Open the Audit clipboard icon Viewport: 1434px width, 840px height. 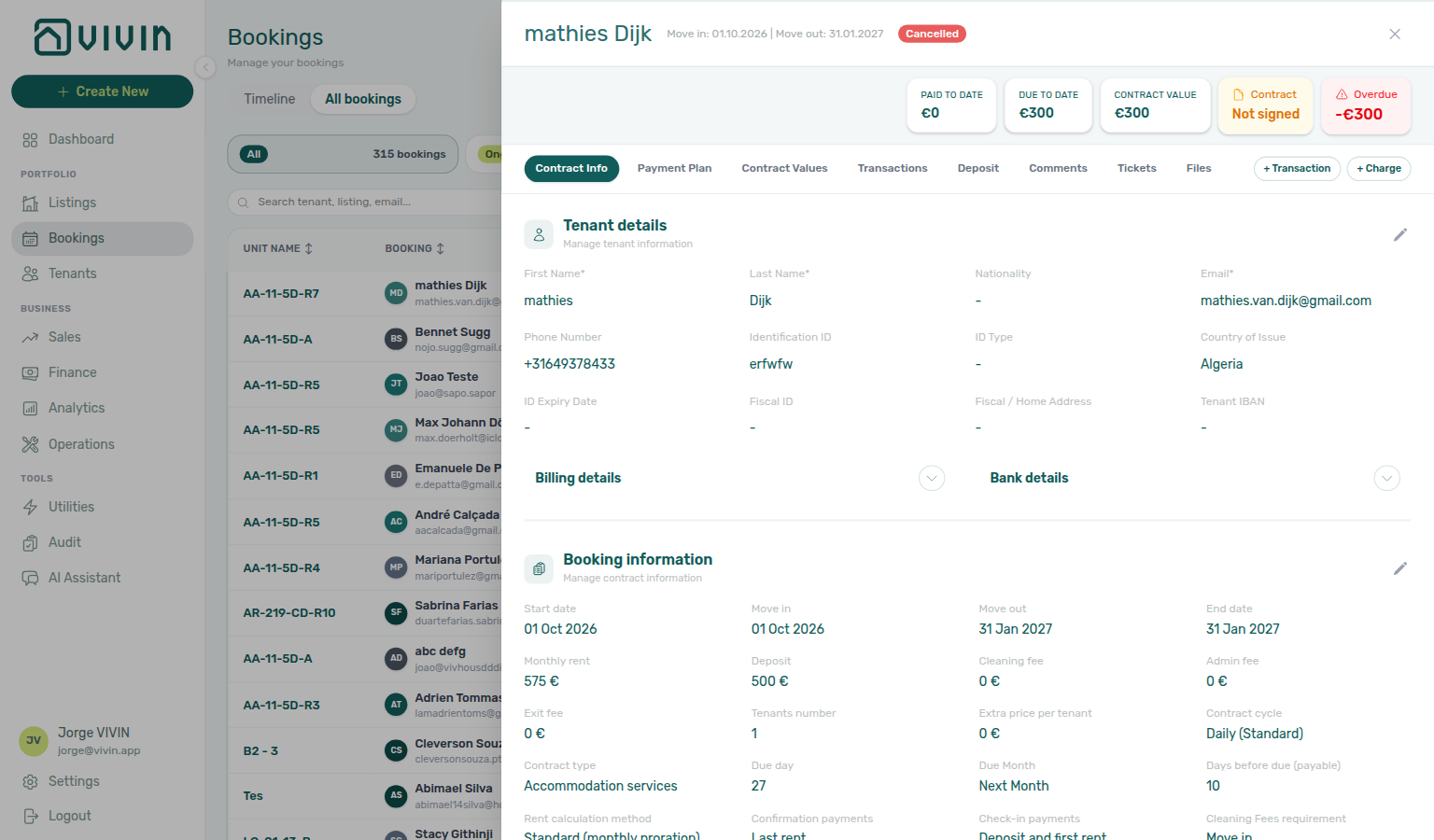(x=31, y=542)
